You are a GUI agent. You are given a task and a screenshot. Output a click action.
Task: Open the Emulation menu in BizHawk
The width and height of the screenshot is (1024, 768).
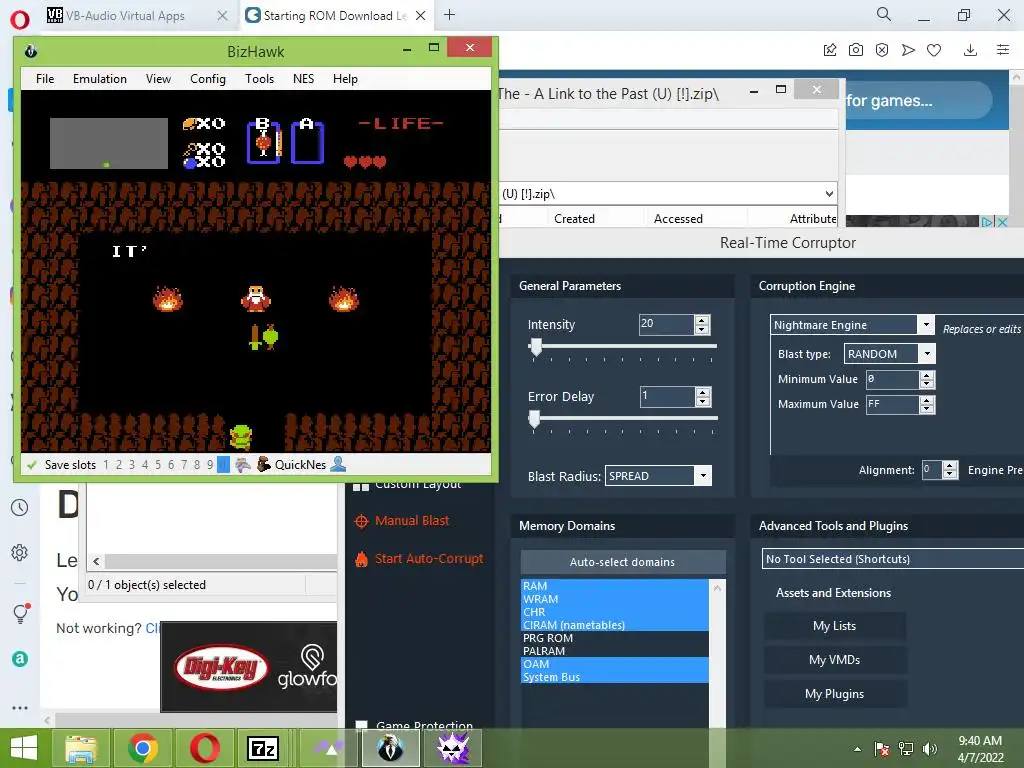tap(100, 79)
